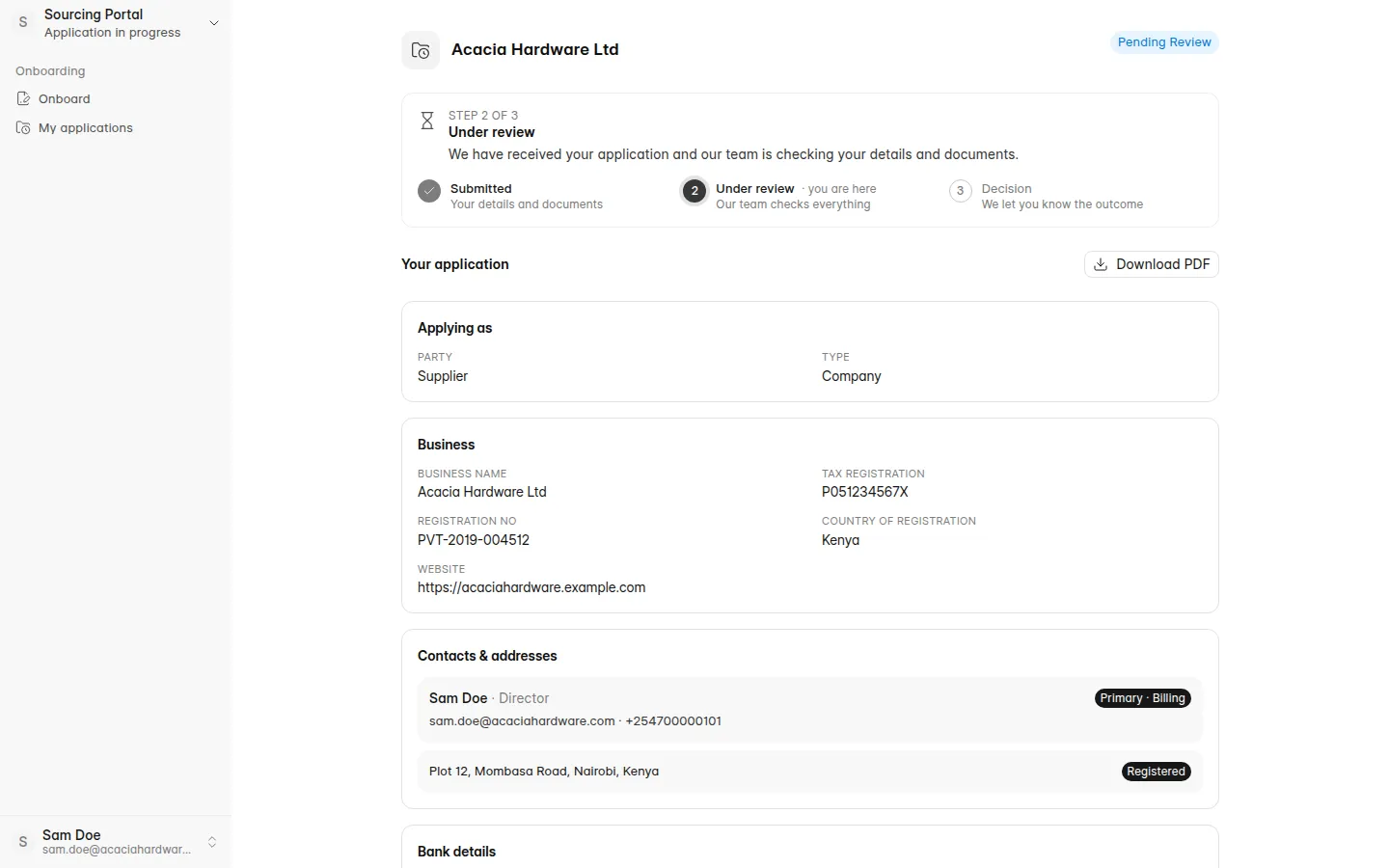Click the Applying as heading
Screen dimensions: 1389x868
[454, 328]
